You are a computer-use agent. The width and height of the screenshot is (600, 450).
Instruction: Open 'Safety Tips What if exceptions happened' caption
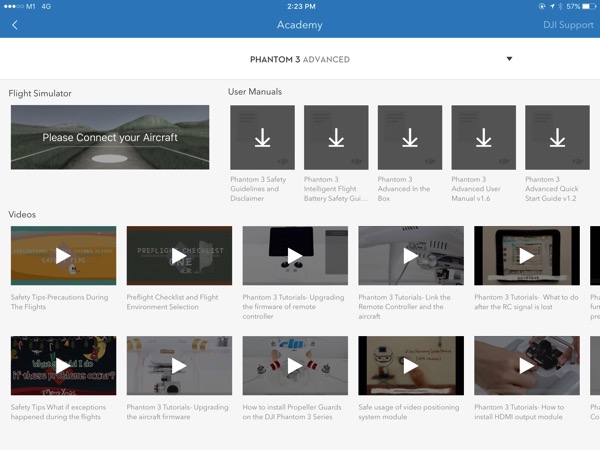pos(58,412)
